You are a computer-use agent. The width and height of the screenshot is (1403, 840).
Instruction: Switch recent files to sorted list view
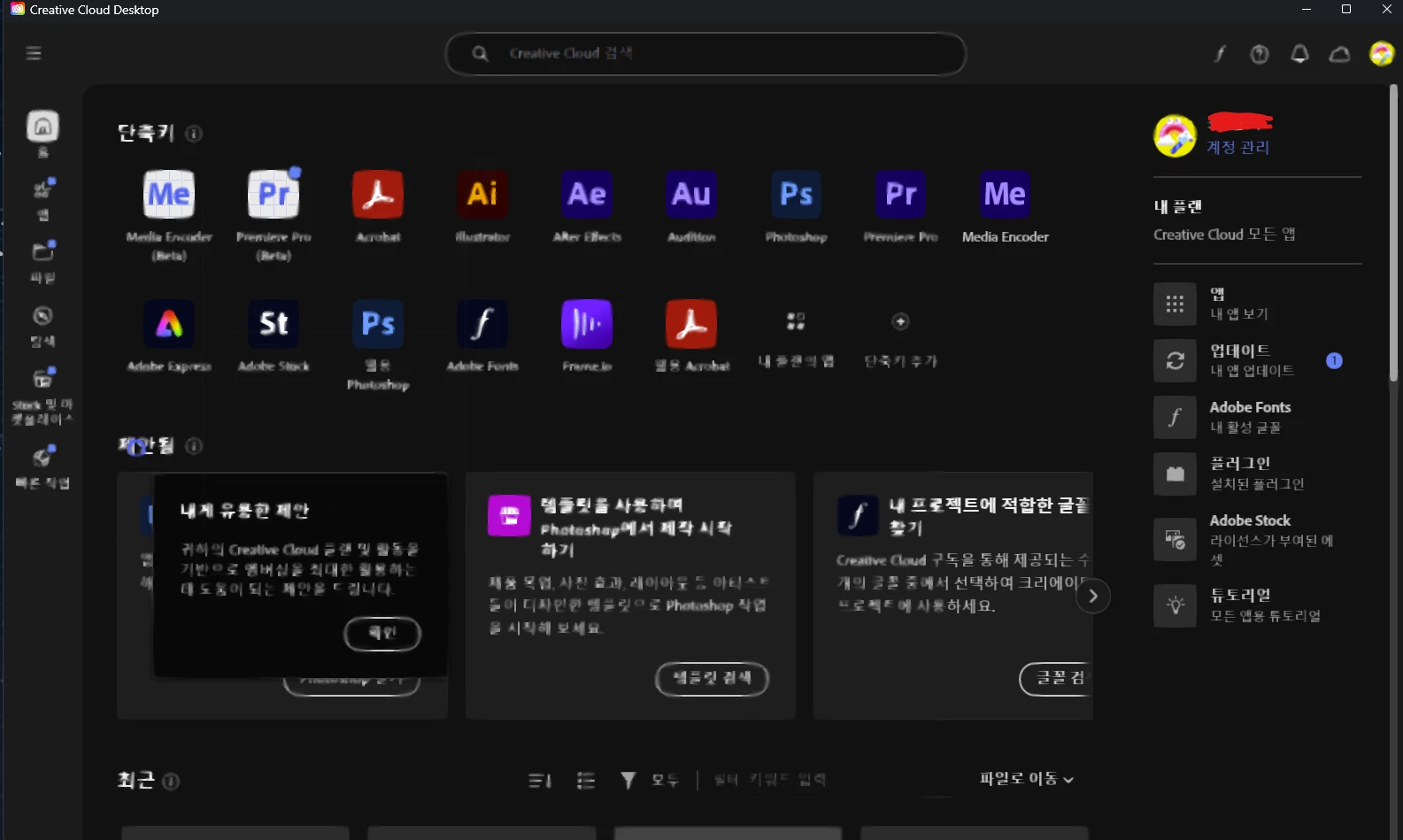[x=540, y=781]
